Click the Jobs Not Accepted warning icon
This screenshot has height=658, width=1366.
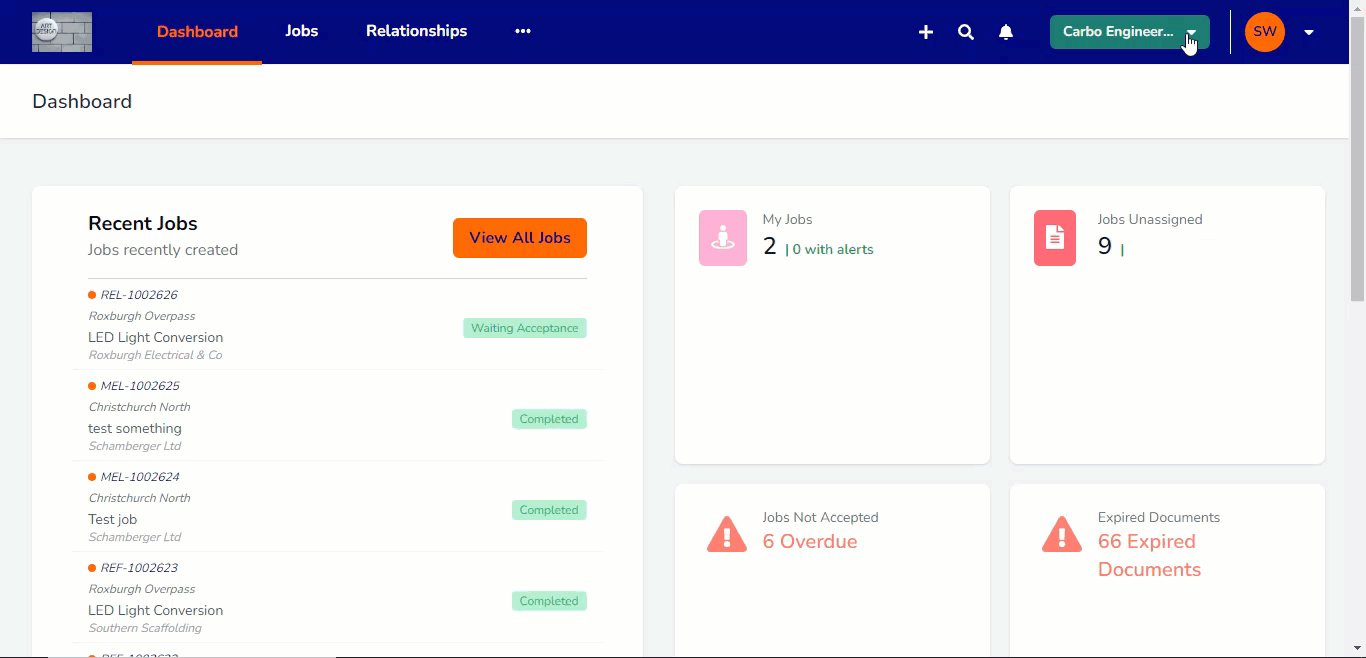727,534
